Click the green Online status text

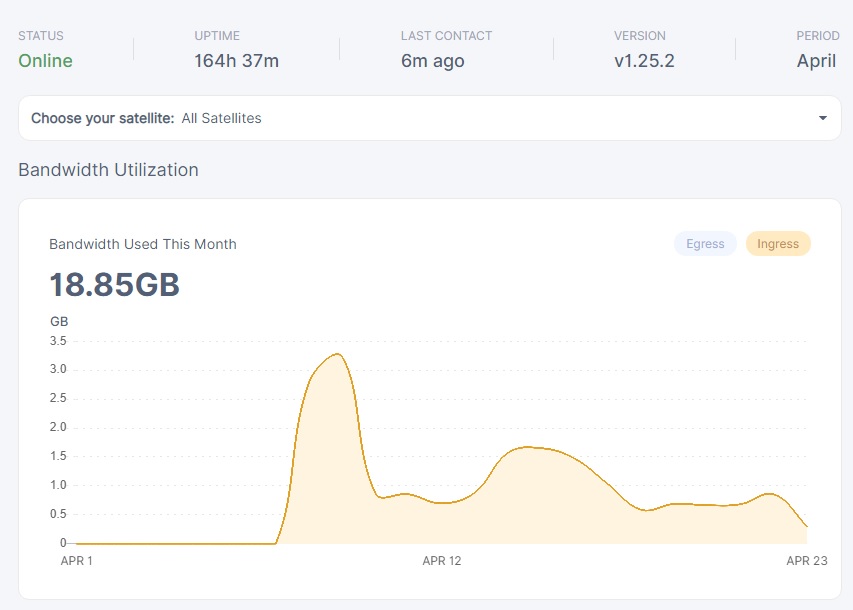click(x=45, y=61)
